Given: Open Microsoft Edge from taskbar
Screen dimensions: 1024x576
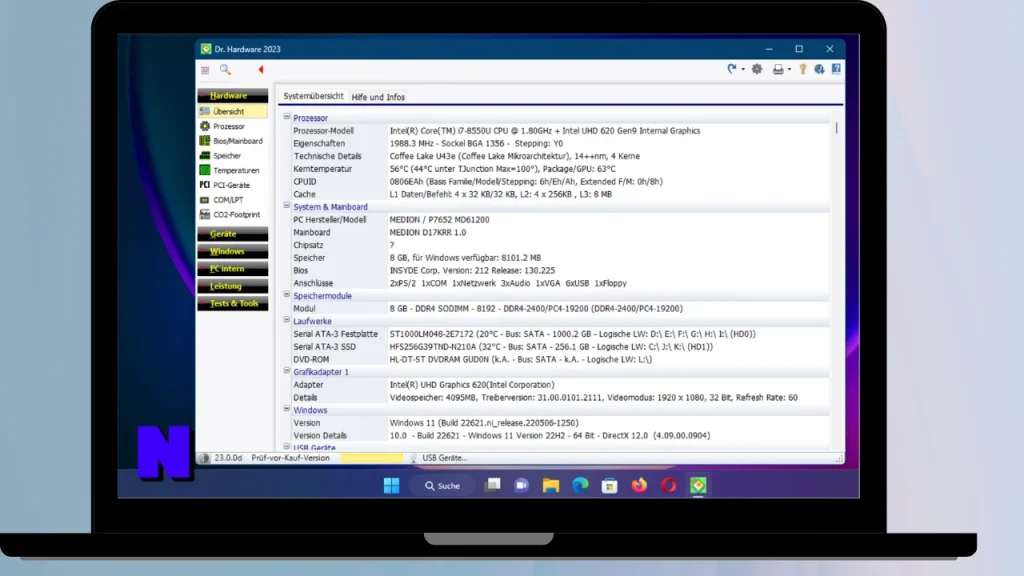Looking at the screenshot, I should click(580, 485).
